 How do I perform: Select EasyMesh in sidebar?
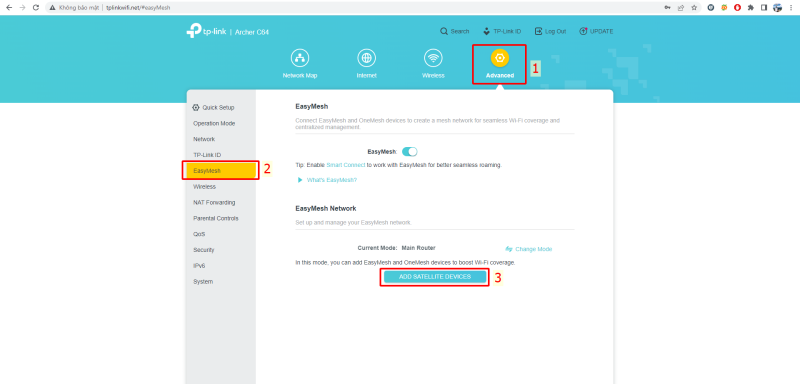pos(220,171)
